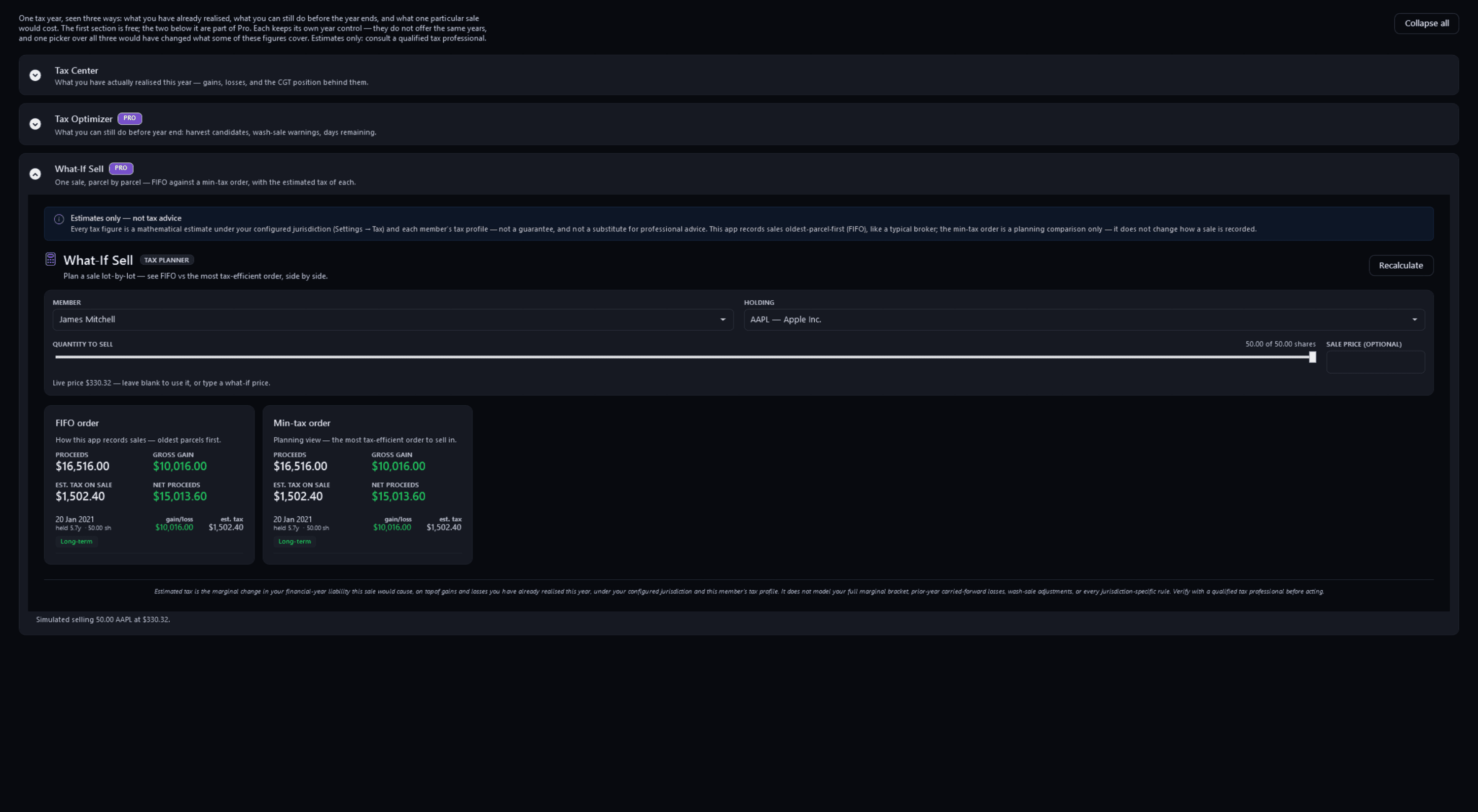Click the $10,016.00 gross gain in Min-tax order
This screenshot has height=812, width=1478.
[398, 466]
